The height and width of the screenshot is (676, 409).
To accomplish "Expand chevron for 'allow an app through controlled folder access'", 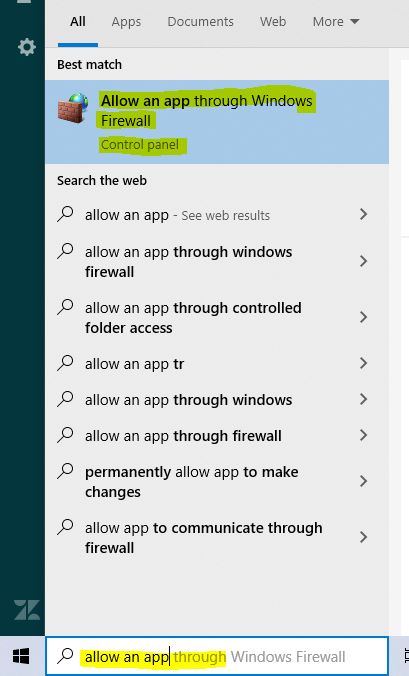I will (x=363, y=317).
